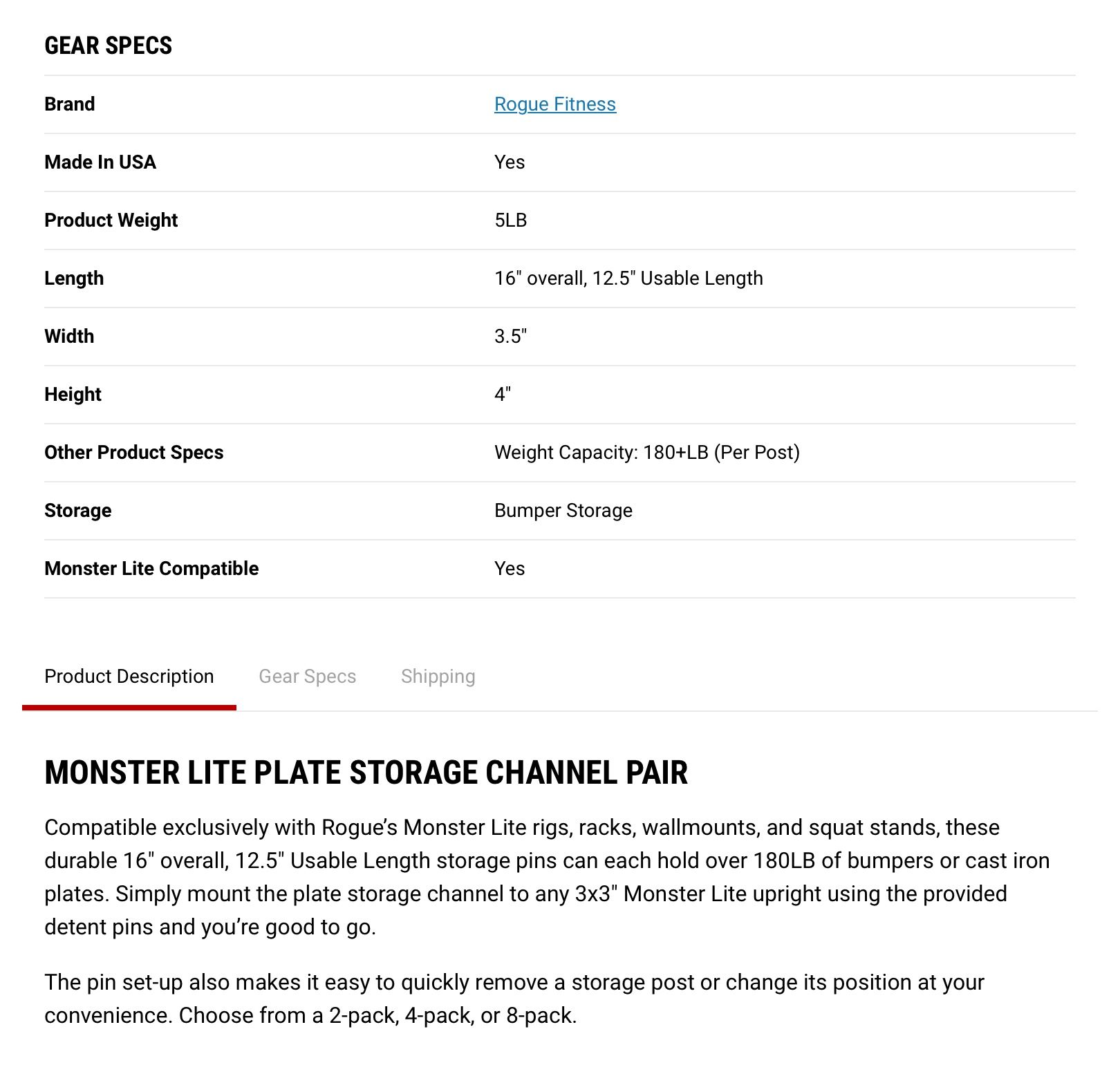Click the paragraph about the pin set-up
The image size is (1120, 1065).
(514, 999)
